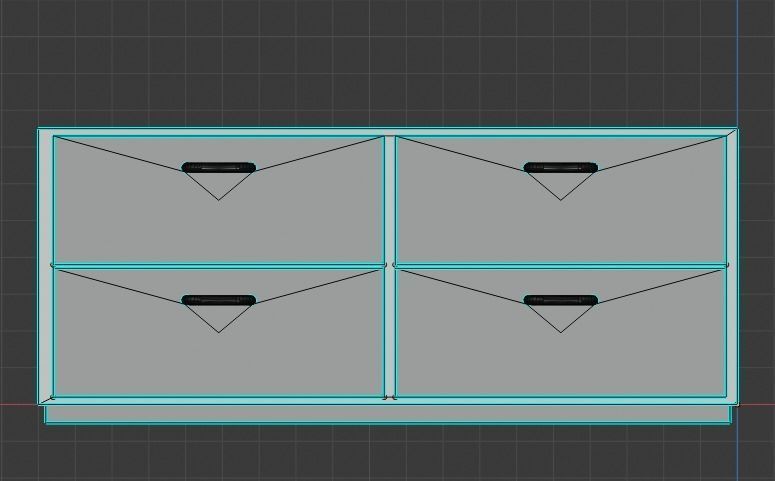This screenshot has width=775, height=481.
Task: Select the bottom-left drawer's black handle
Action: click(x=218, y=300)
